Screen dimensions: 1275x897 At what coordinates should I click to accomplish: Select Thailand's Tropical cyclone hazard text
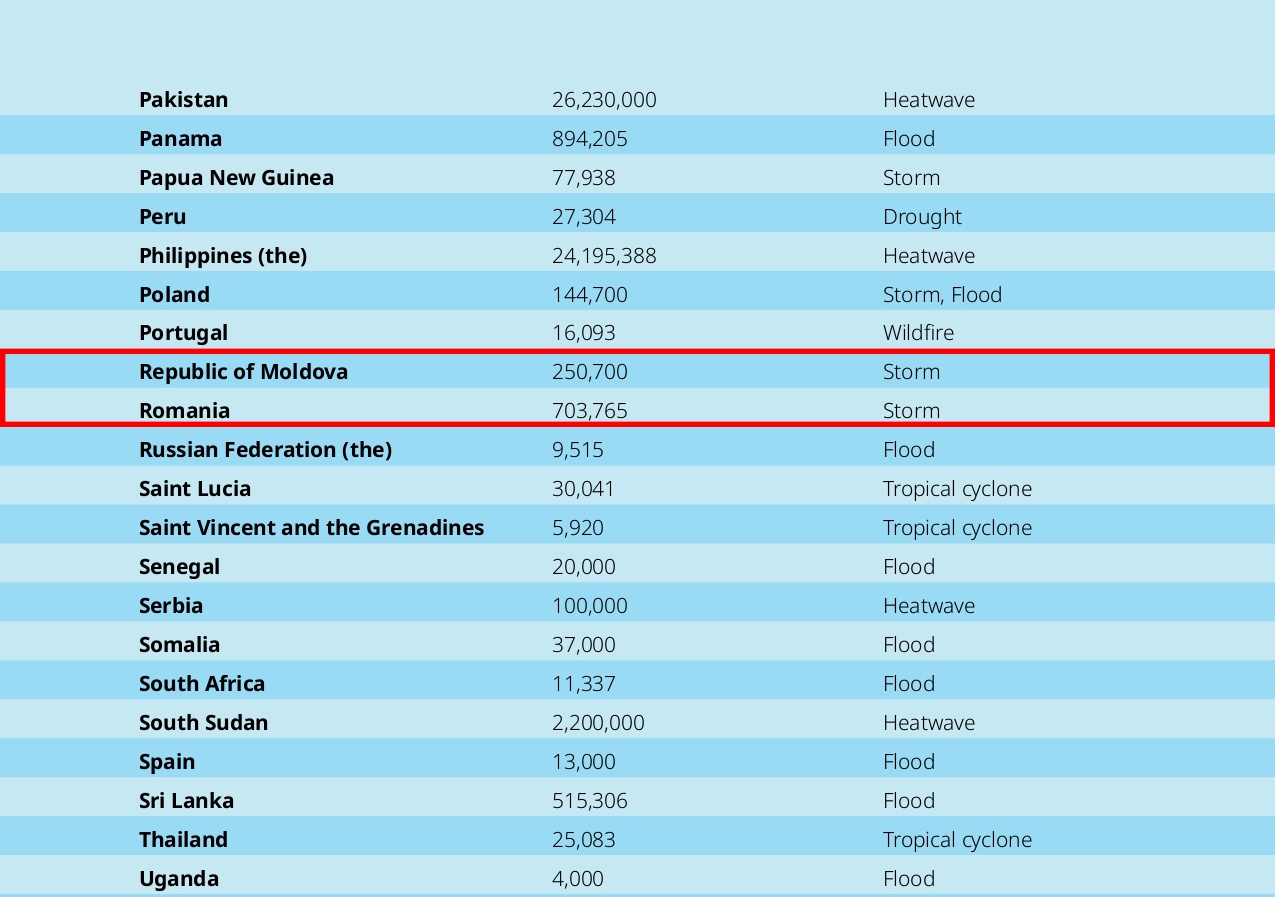[x=956, y=840]
